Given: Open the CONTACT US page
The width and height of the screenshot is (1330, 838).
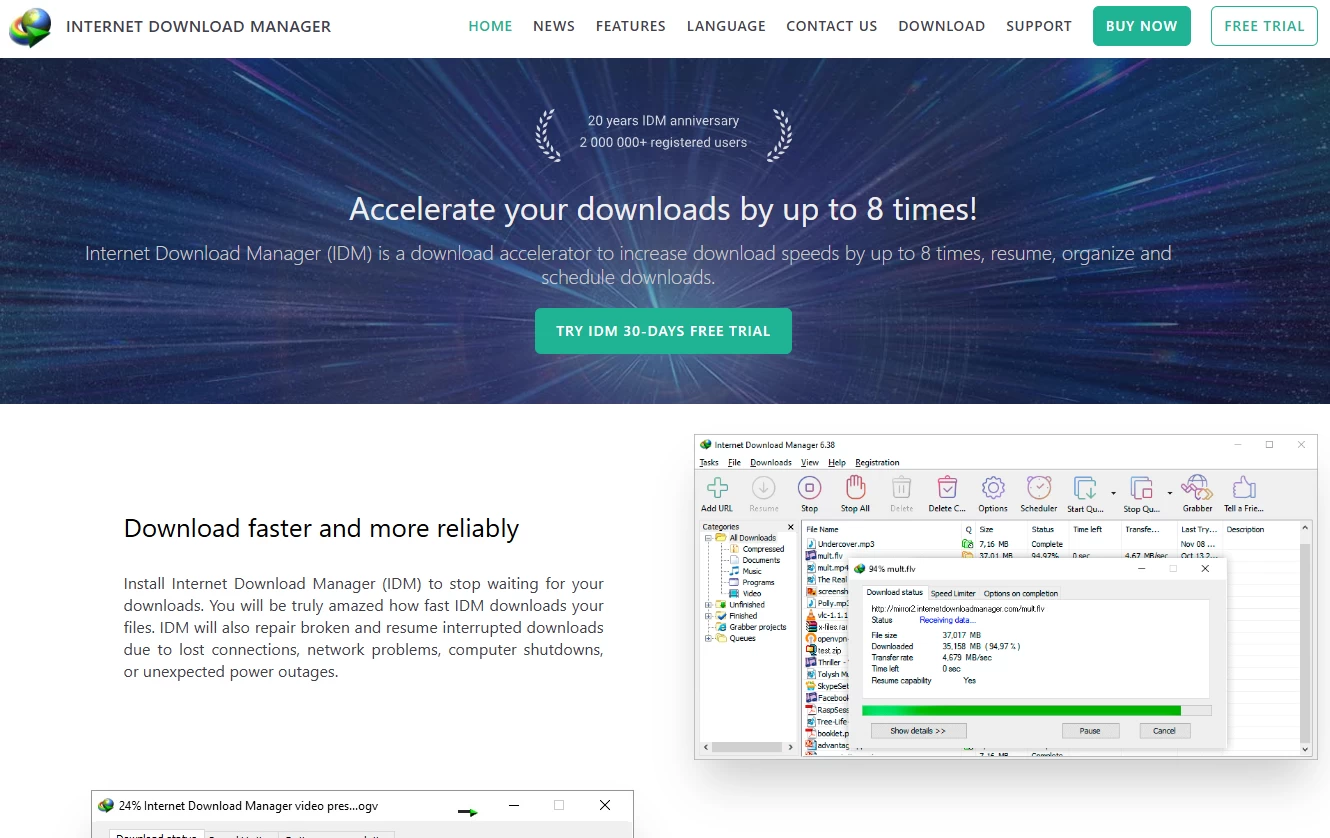Looking at the screenshot, I should click(831, 26).
